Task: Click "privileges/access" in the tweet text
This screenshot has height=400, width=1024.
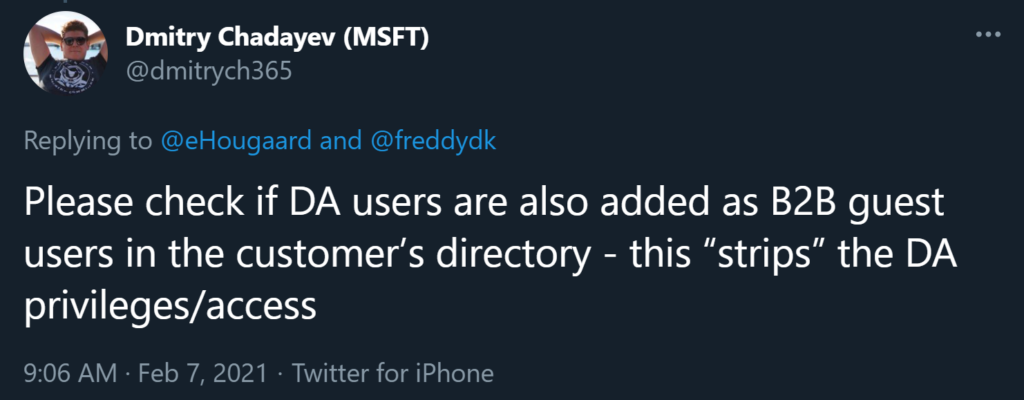Action: click(x=170, y=305)
